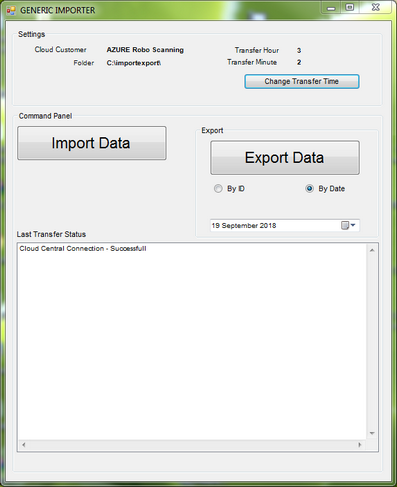The width and height of the screenshot is (397, 487).
Task: Click the Import Data button
Action: (x=92, y=143)
